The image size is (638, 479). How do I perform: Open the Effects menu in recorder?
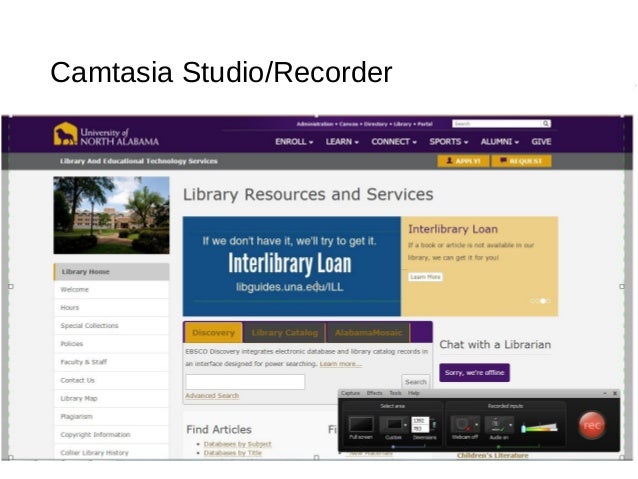374,393
